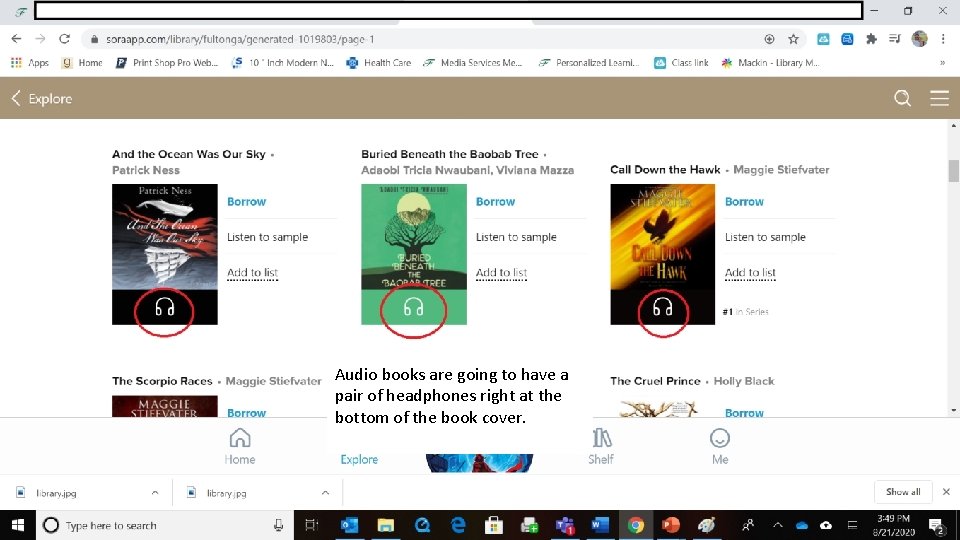Click headphones icon on And the Ocean cover
960x540 pixels.
(165, 307)
